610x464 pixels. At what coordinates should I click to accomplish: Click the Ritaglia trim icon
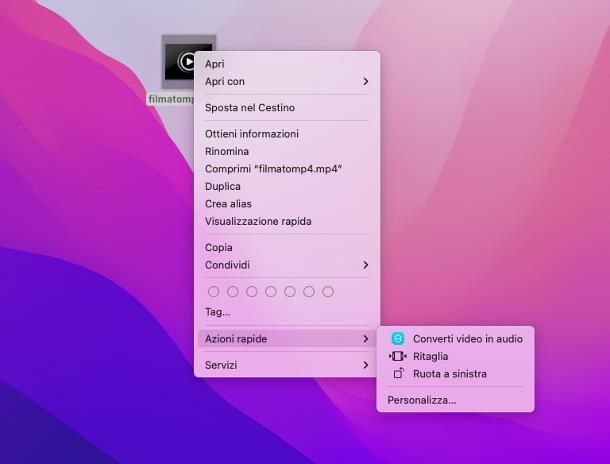pyautogui.click(x=398, y=356)
